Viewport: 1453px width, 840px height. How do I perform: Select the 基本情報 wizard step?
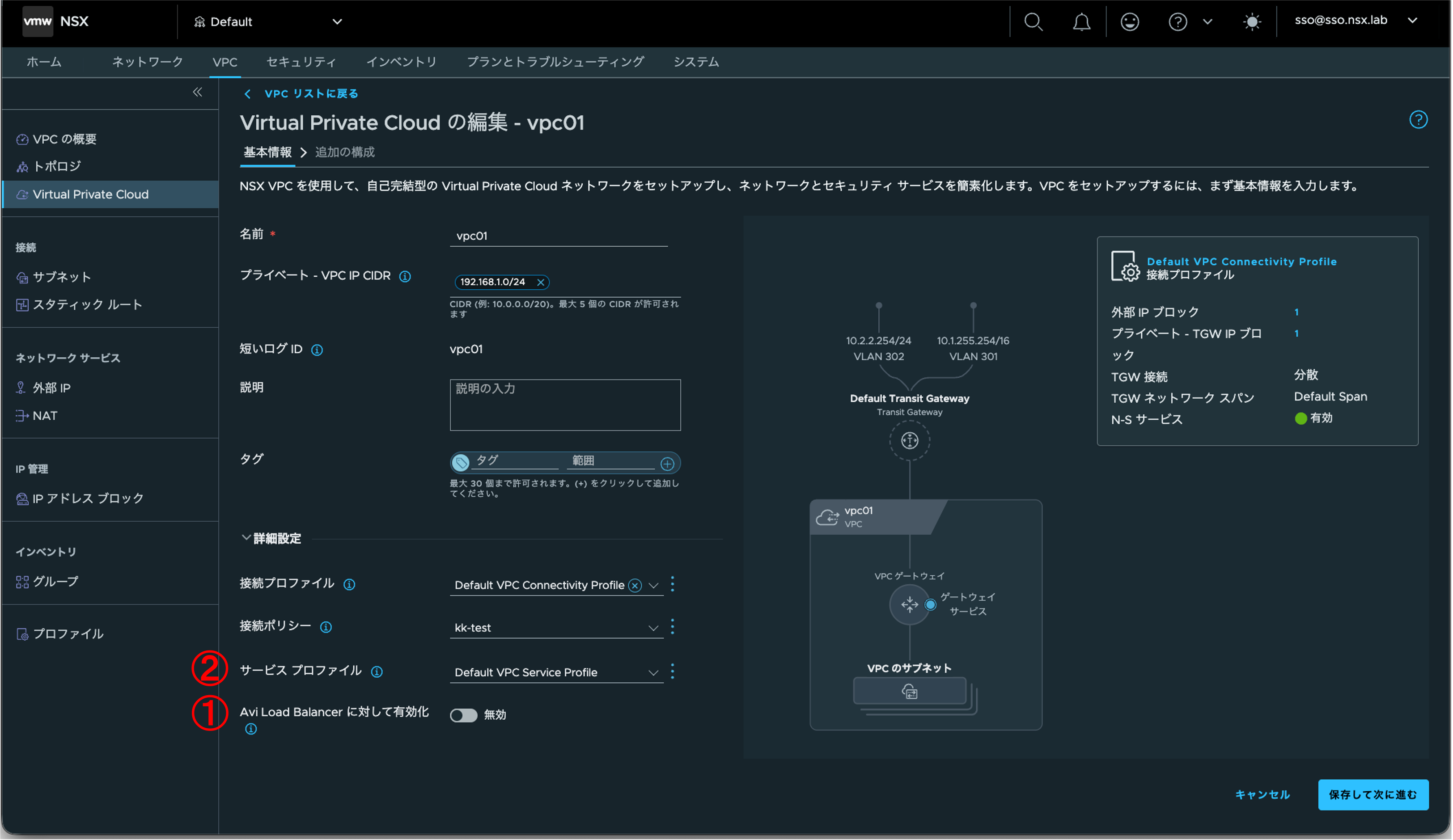pyautogui.click(x=267, y=152)
